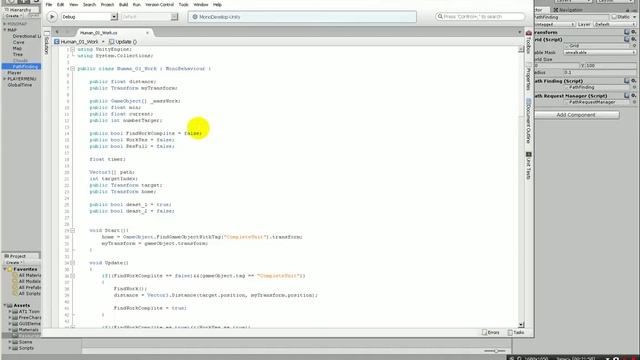Screen dimensions: 640x360
Task: Select Cave in the Unity Hierarchy
Action: pos(18,42)
